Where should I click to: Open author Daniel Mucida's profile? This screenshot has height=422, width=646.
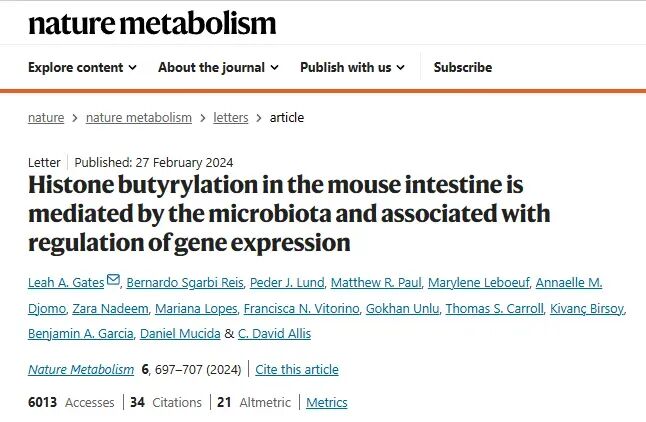[180, 333]
